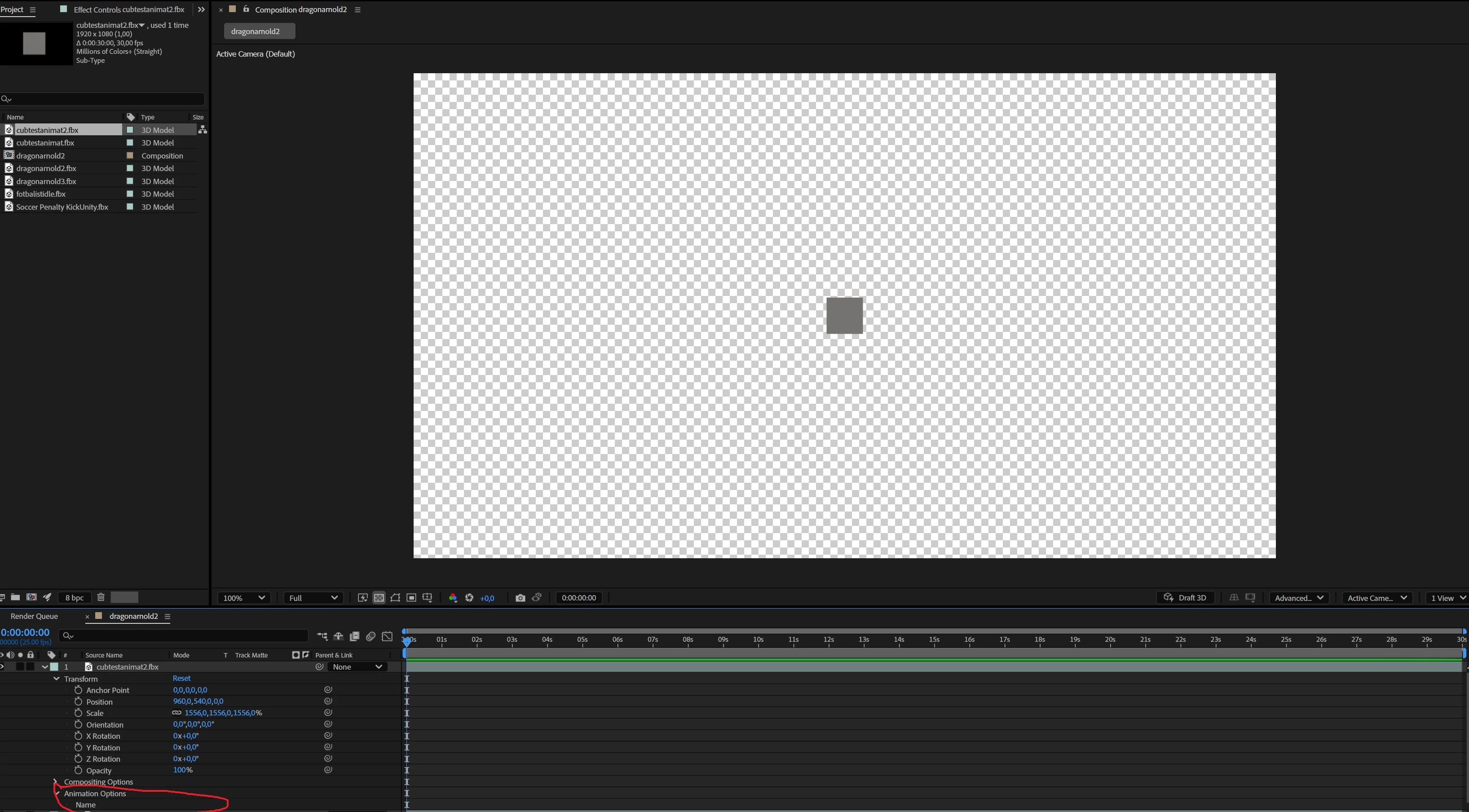Delete selected project item using the trash icon
Viewport: 1469px width, 812px height.
(100, 598)
